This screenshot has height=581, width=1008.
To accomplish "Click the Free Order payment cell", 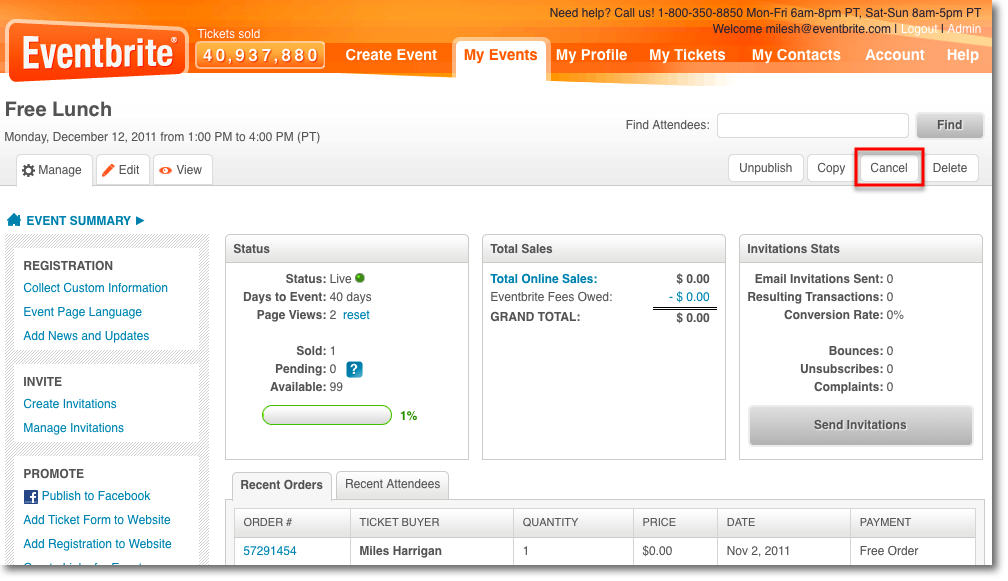I will pos(888,551).
